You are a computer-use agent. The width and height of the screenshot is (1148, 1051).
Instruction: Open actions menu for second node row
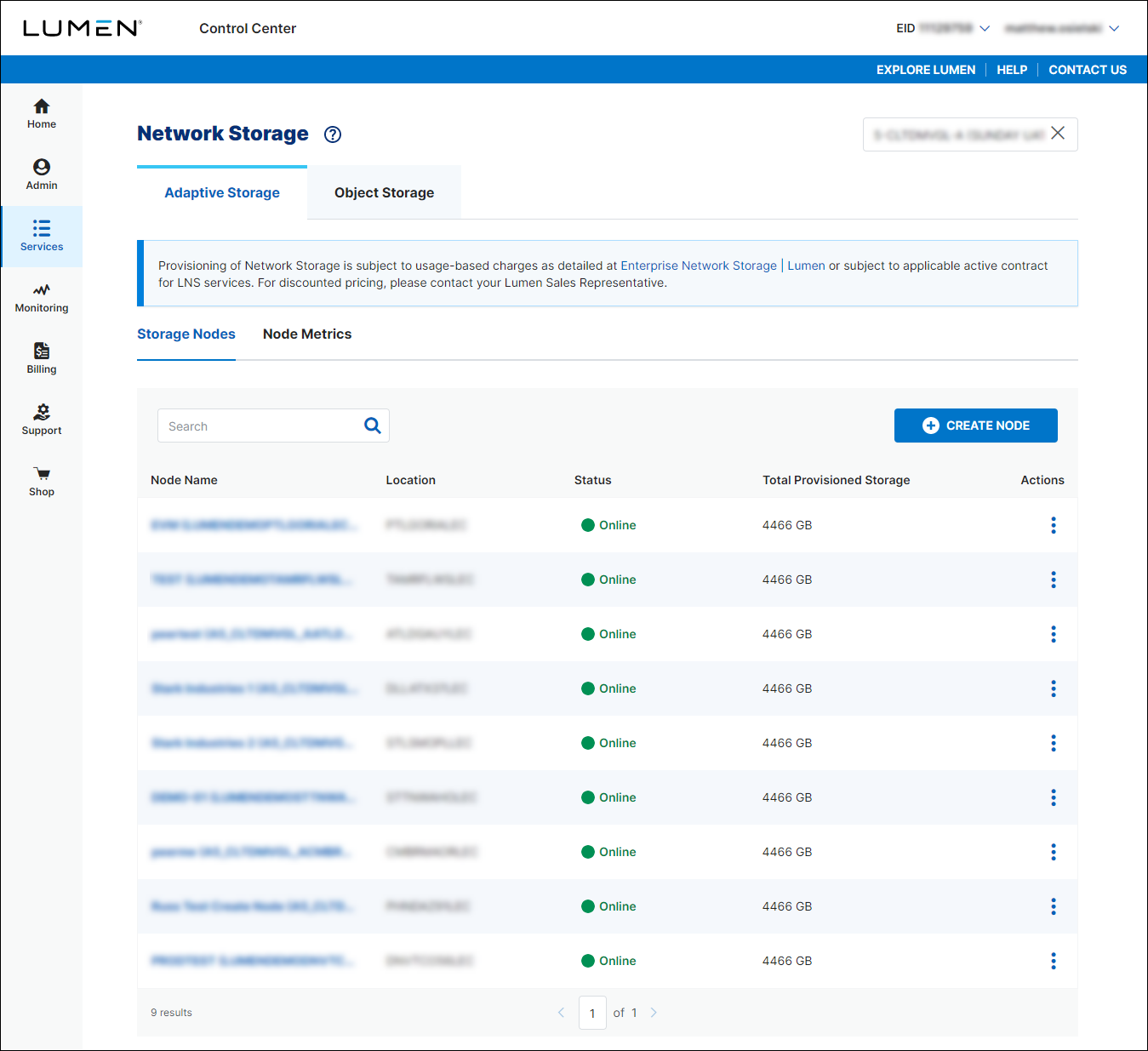pos(1054,580)
